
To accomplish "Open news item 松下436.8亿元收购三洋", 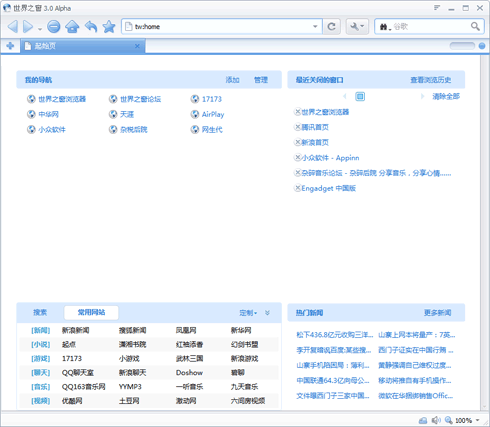I will [x=335, y=335].
